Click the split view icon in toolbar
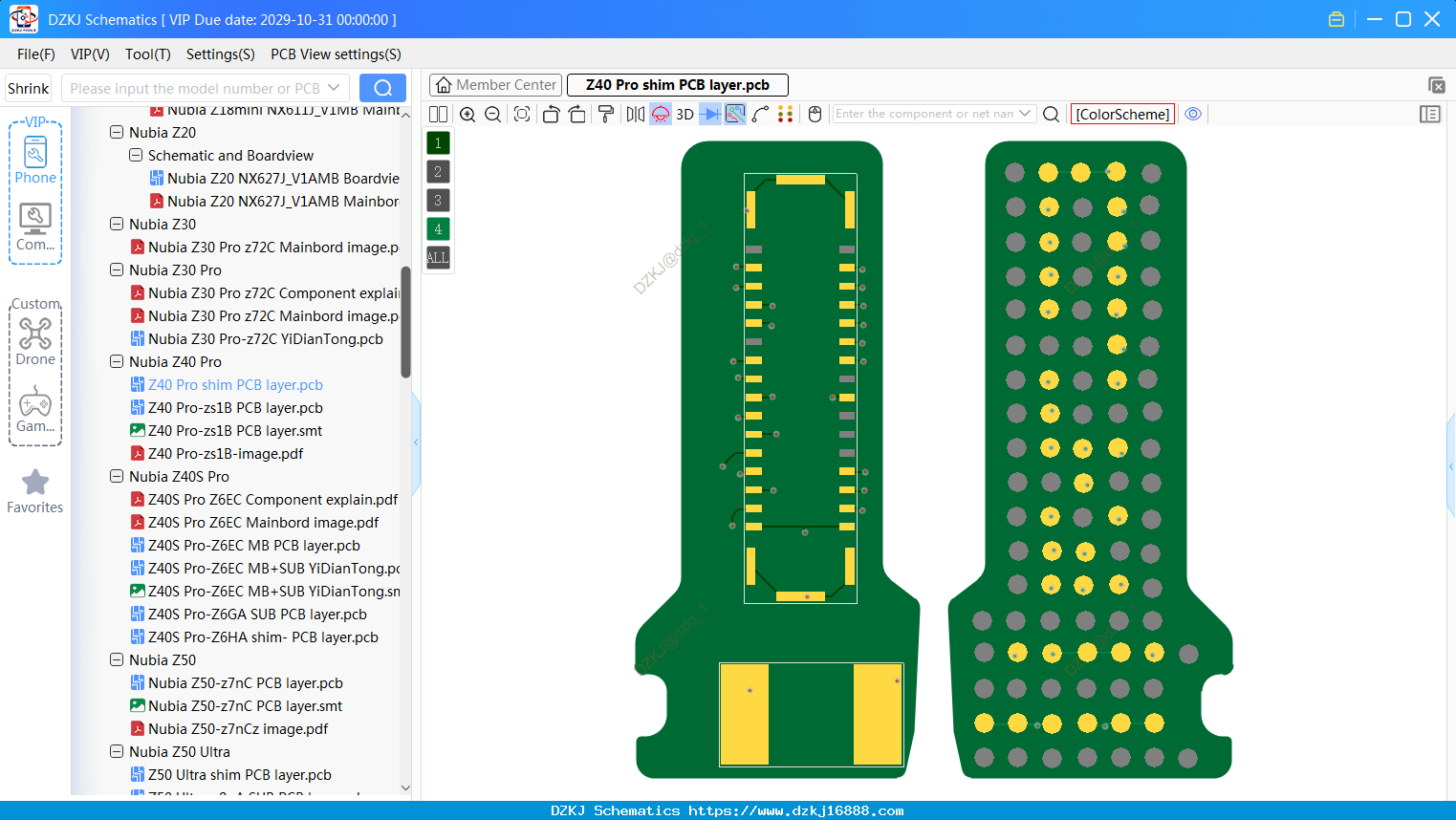Screen dimensions: 1456x820 438,114
